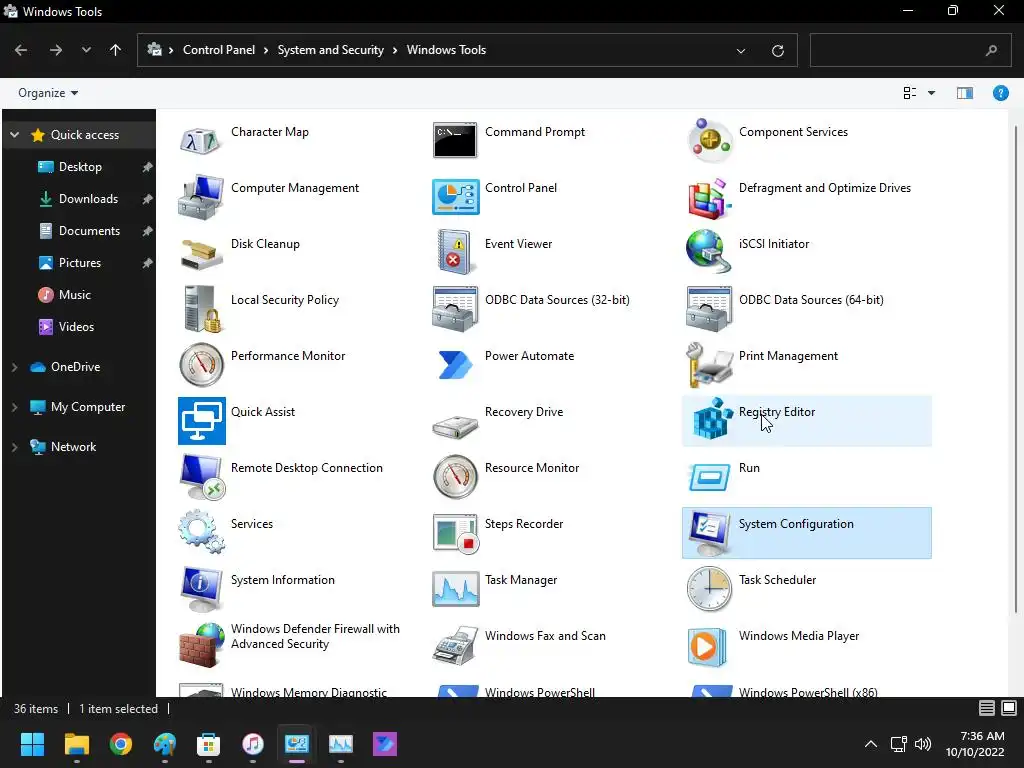Select the Windows Fax and Scan icon
Viewport: 1024px width, 768px height.
coord(455,645)
